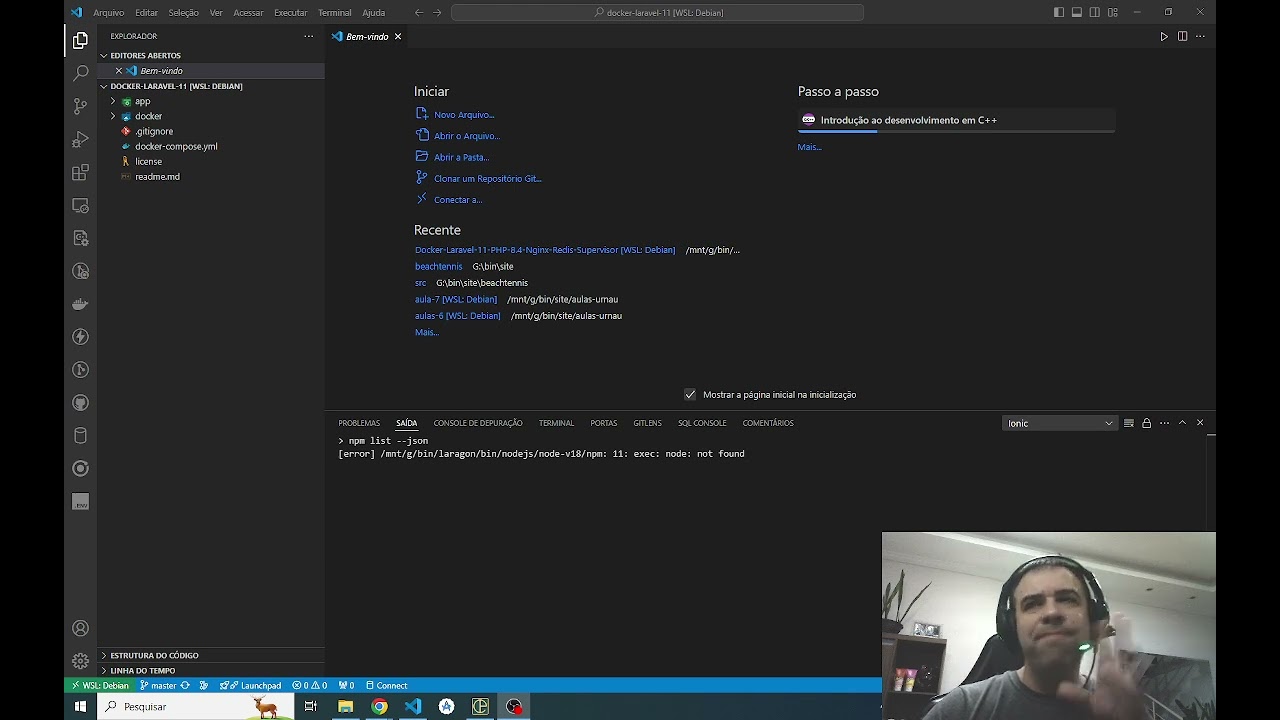The width and height of the screenshot is (1280, 720).
Task: Open the Arquivo menu
Action: tap(108, 13)
